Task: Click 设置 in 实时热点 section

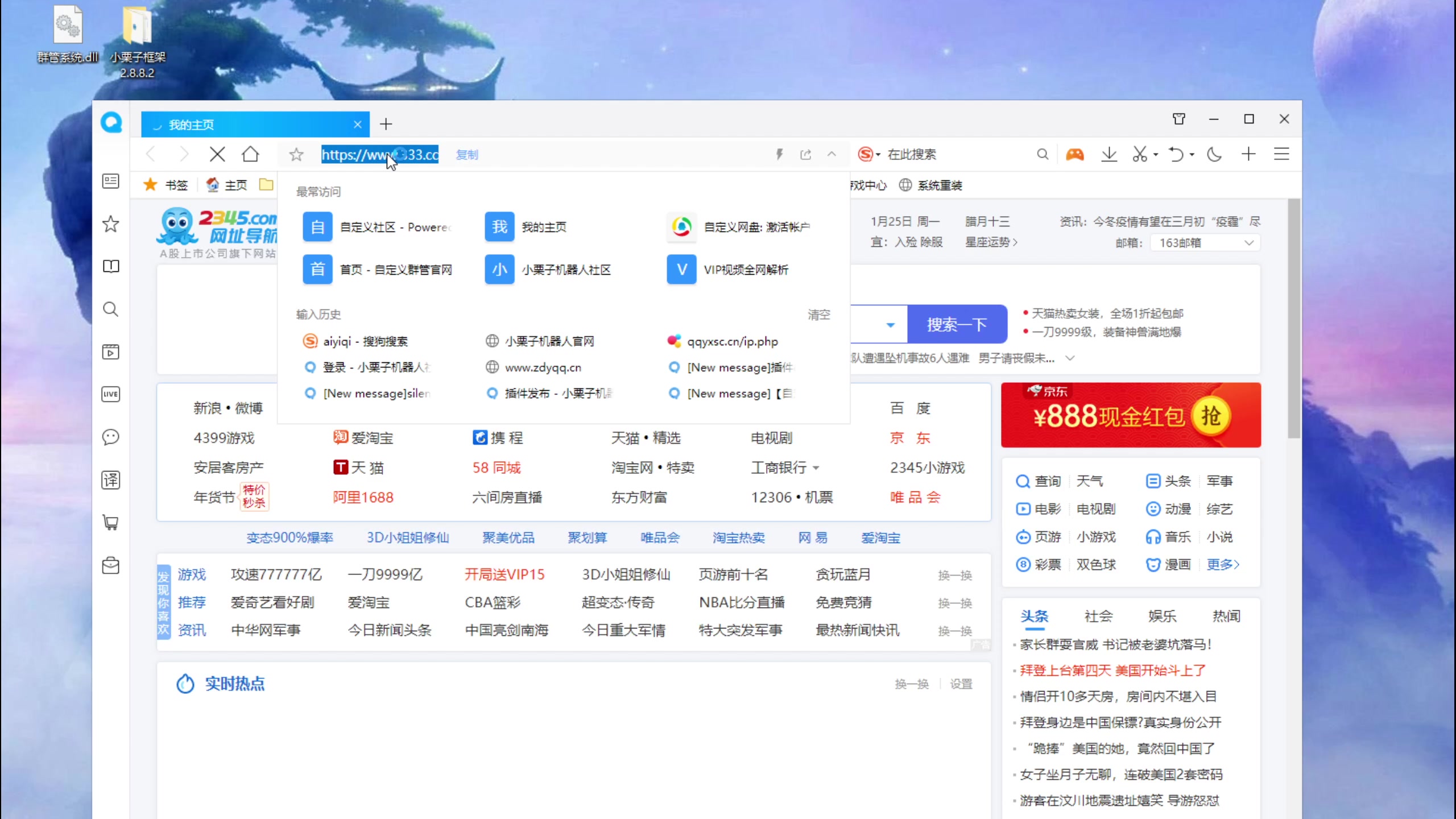Action: (x=961, y=684)
